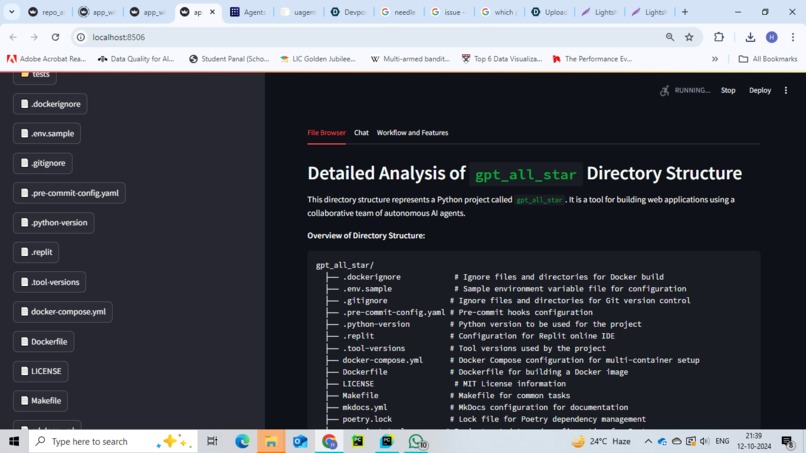Switch to the Upload browser tab
Screen dimensions: 806x453
pyautogui.click(x=549, y=12)
